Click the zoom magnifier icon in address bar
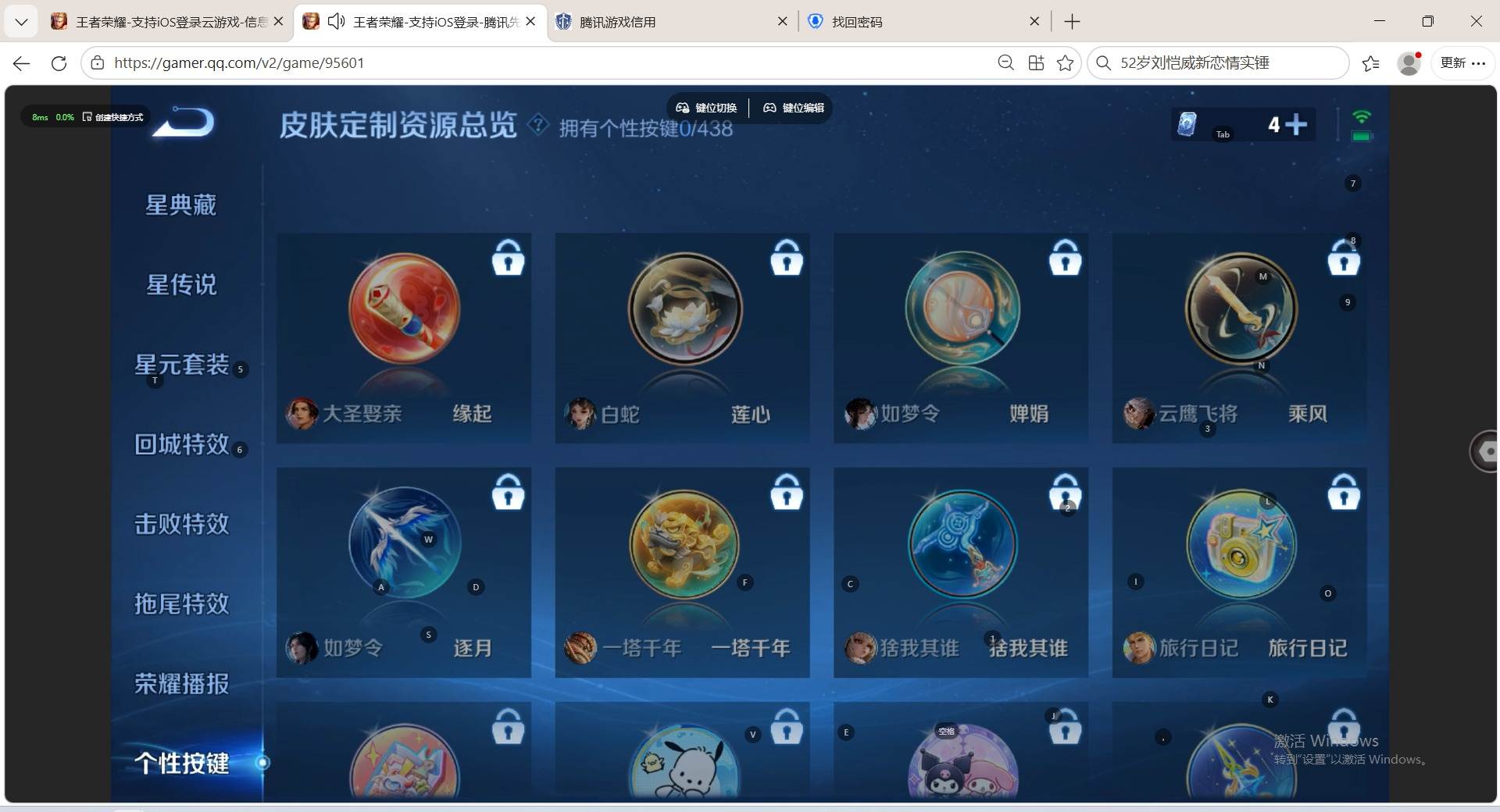The image size is (1500, 812). pos(1006,63)
